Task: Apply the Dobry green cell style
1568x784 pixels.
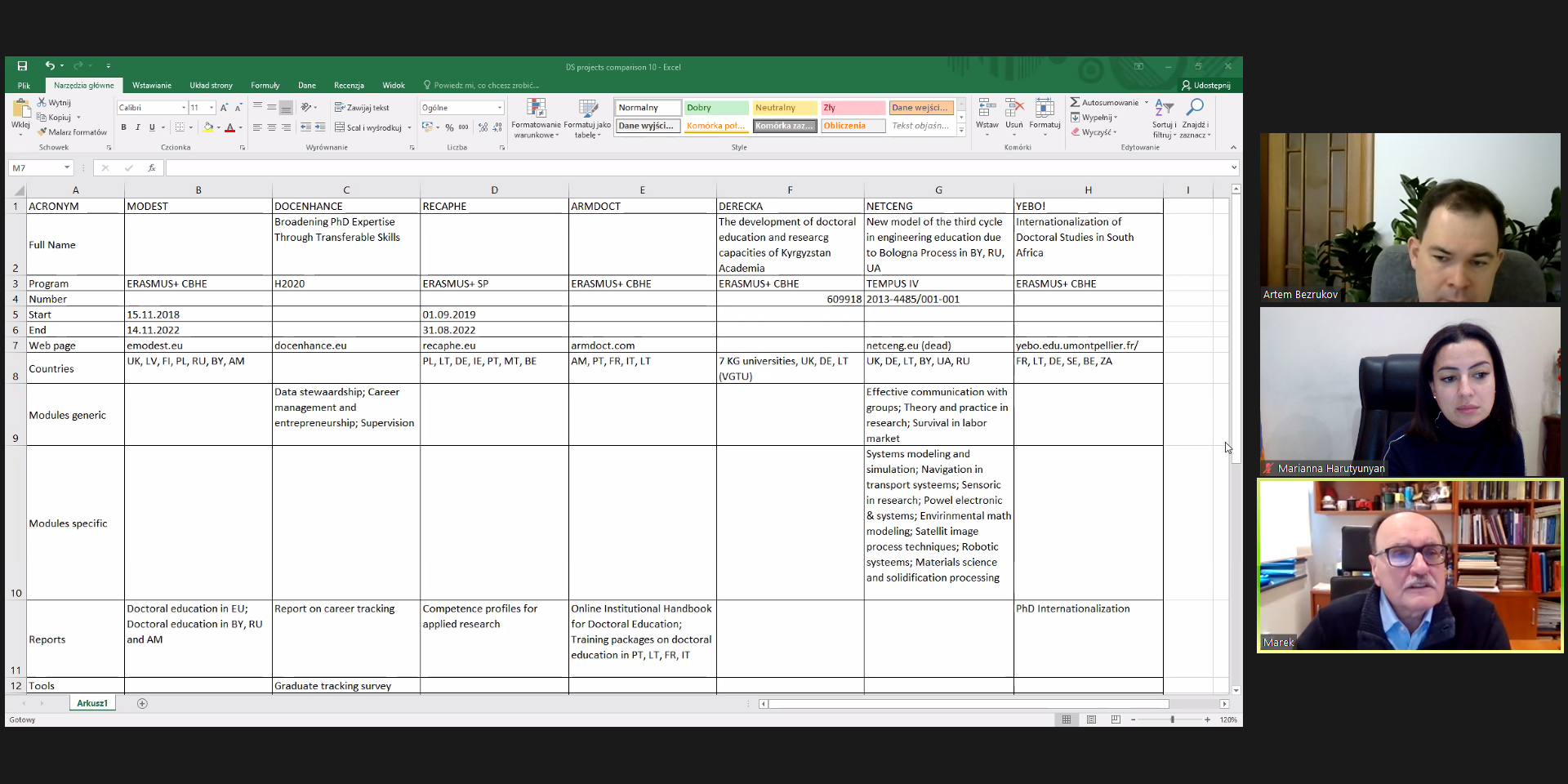Action: coord(716,108)
